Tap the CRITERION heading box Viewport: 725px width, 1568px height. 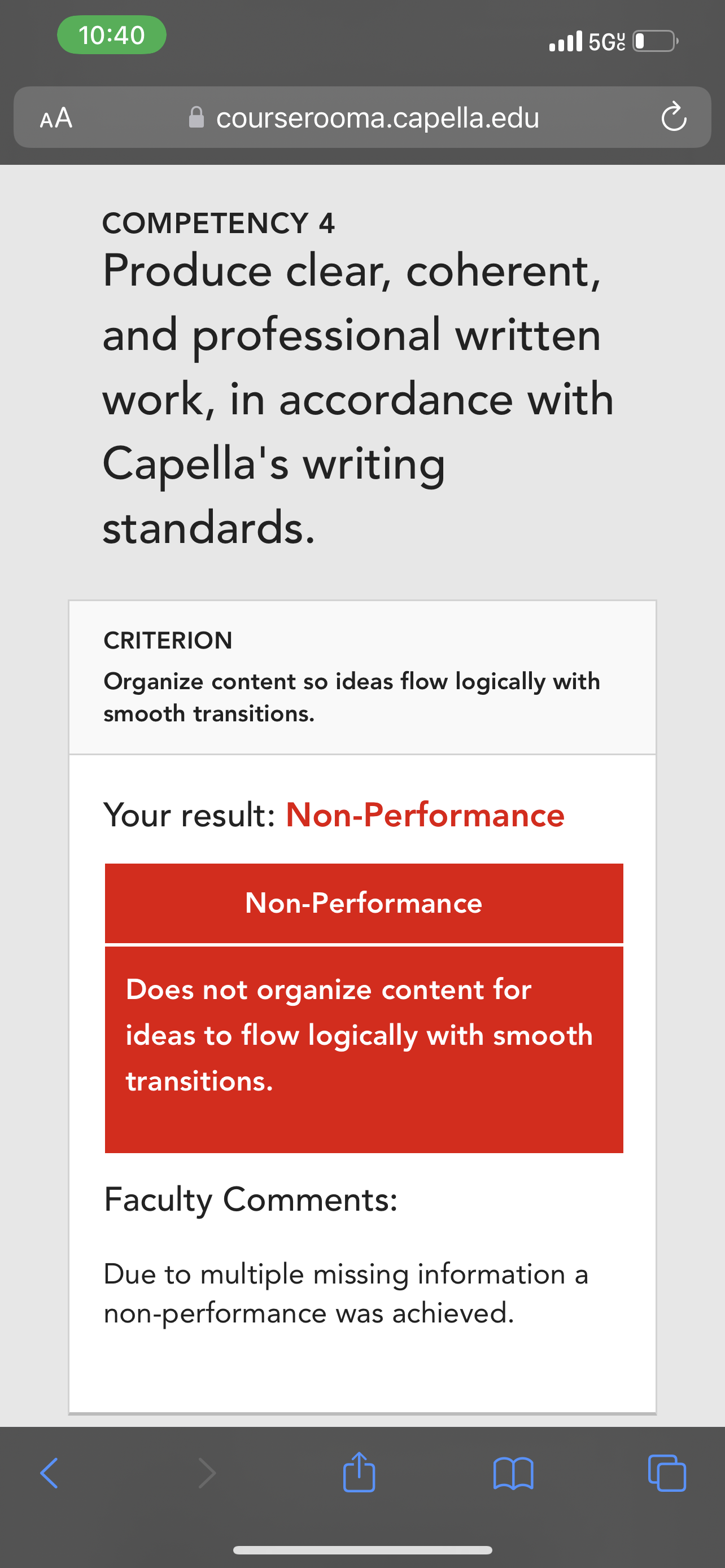pos(362,677)
